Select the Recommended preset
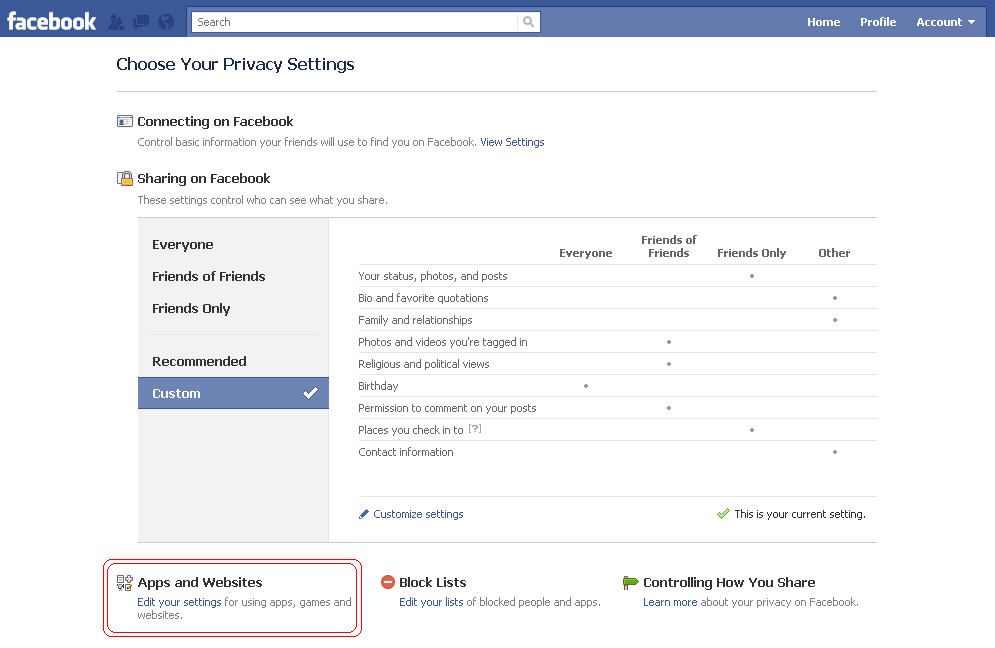 point(199,361)
